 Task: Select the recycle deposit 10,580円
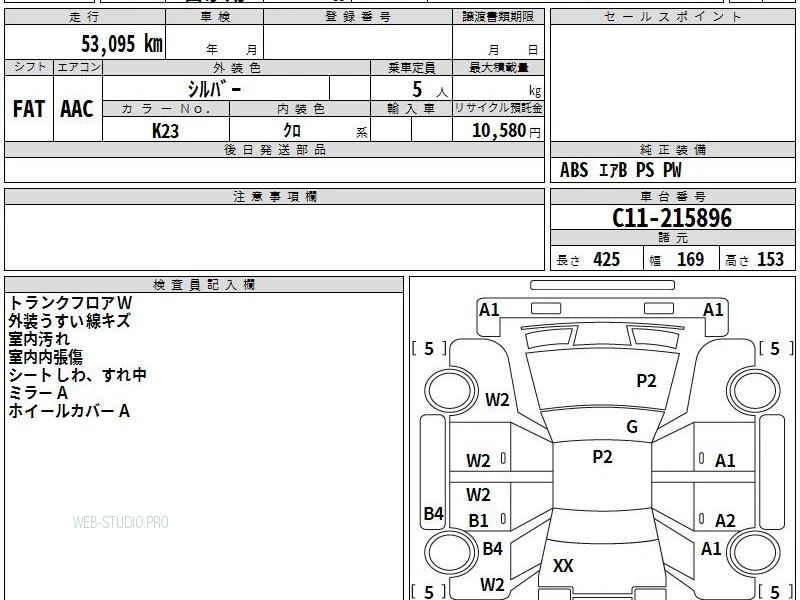pyautogui.click(x=506, y=131)
